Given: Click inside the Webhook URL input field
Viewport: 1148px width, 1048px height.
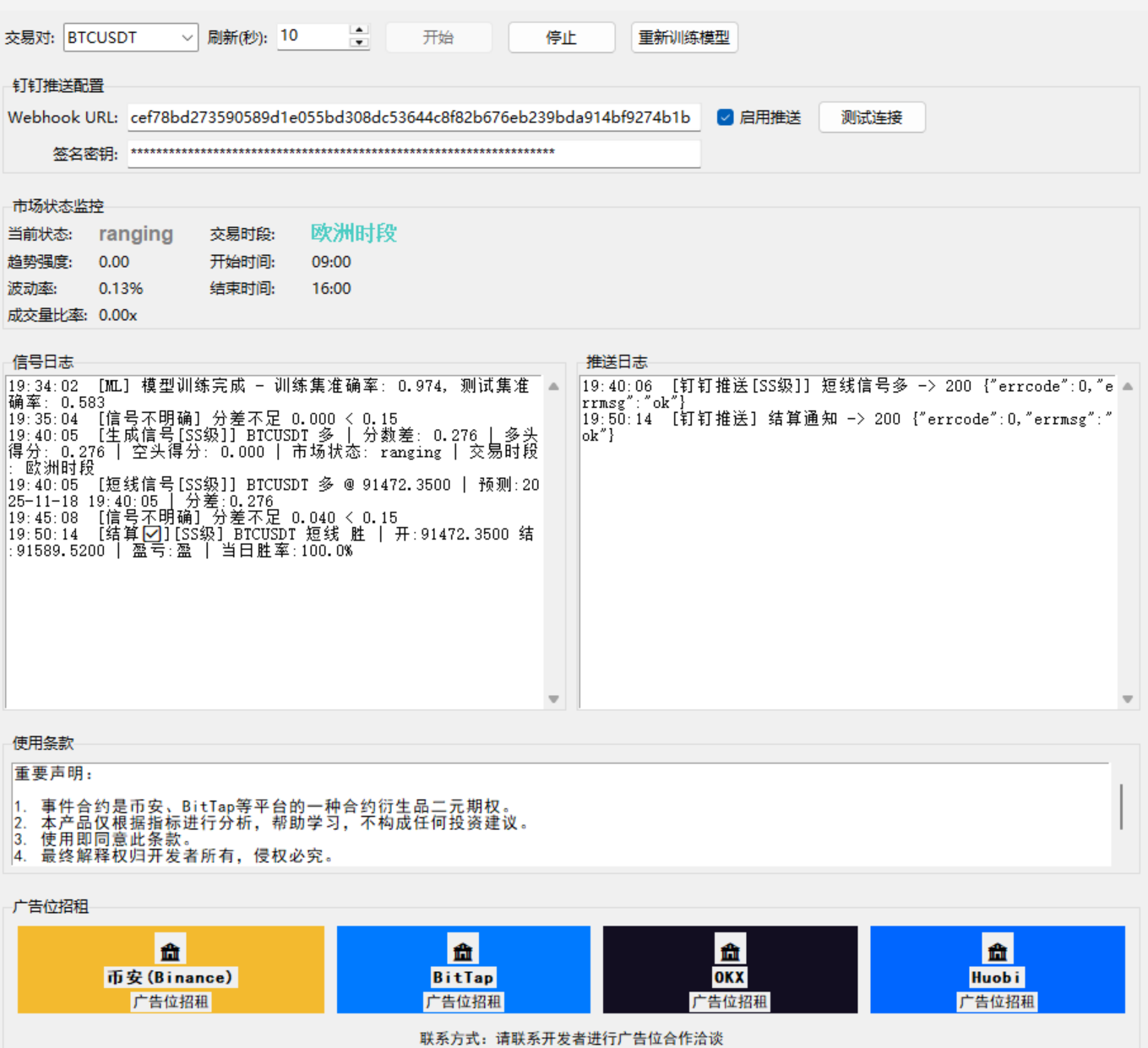Looking at the screenshot, I should pyautogui.click(x=412, y=117).
